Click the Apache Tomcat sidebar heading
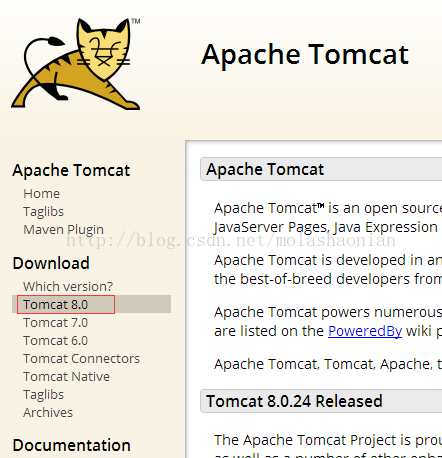This screenshot has width=442, height=458. tap(71, 170)
